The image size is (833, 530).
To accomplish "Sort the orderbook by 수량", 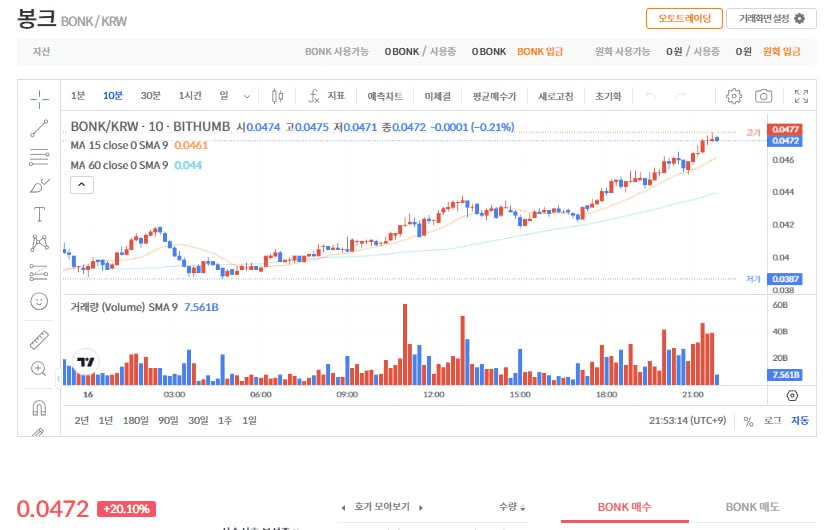I will click(512, 507).
